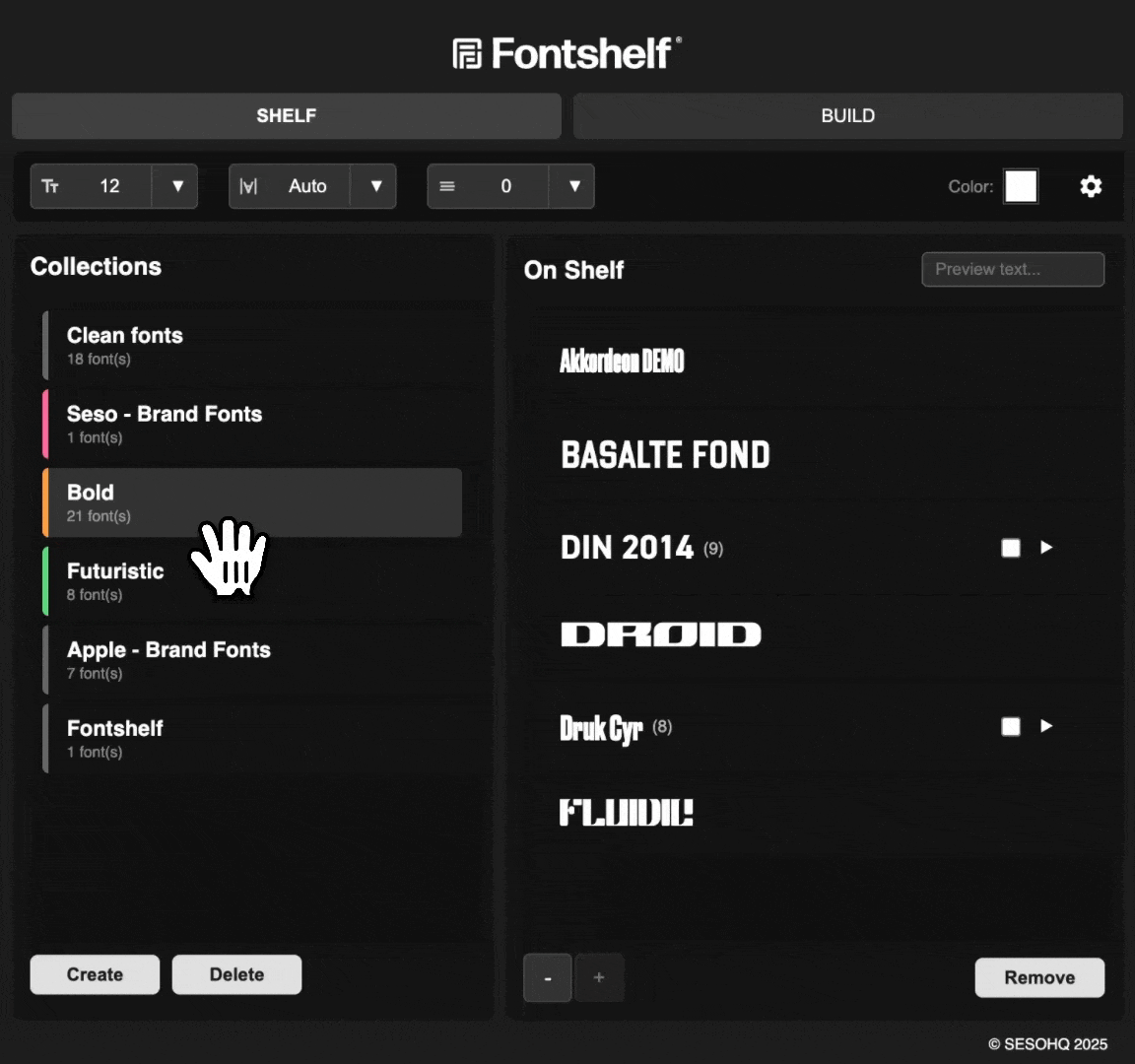Click the Remove button
This screenshot has height=1064, width=1135.
coord(1039,978)
